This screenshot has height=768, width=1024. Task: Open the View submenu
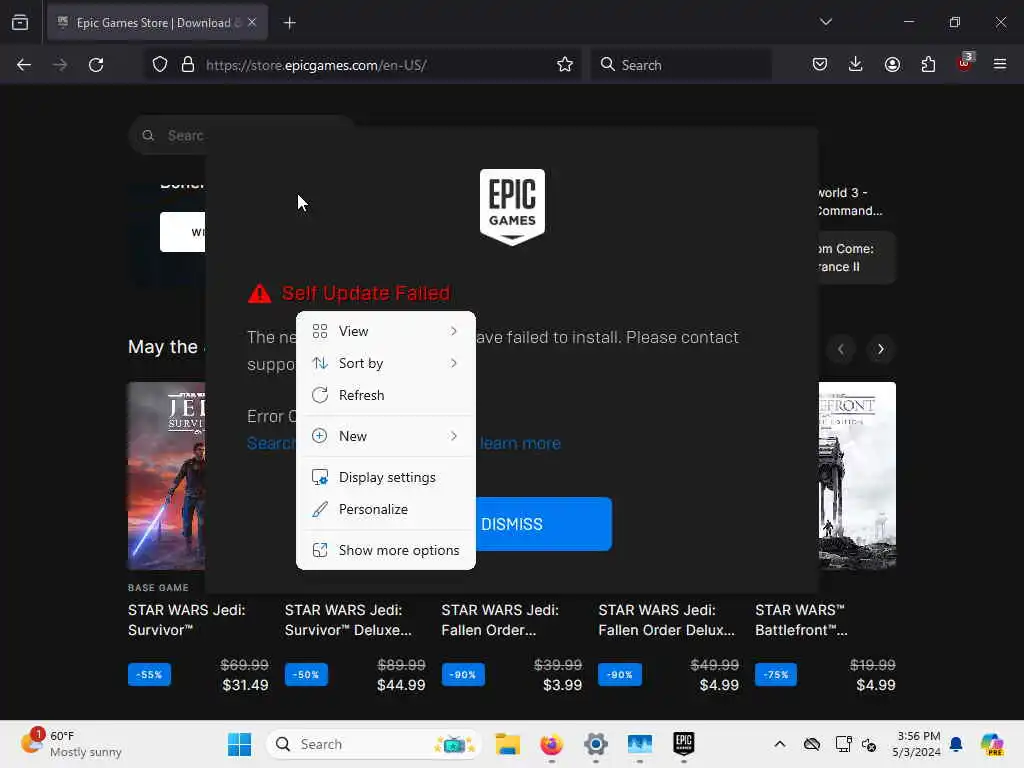click(x=386, y=332)
